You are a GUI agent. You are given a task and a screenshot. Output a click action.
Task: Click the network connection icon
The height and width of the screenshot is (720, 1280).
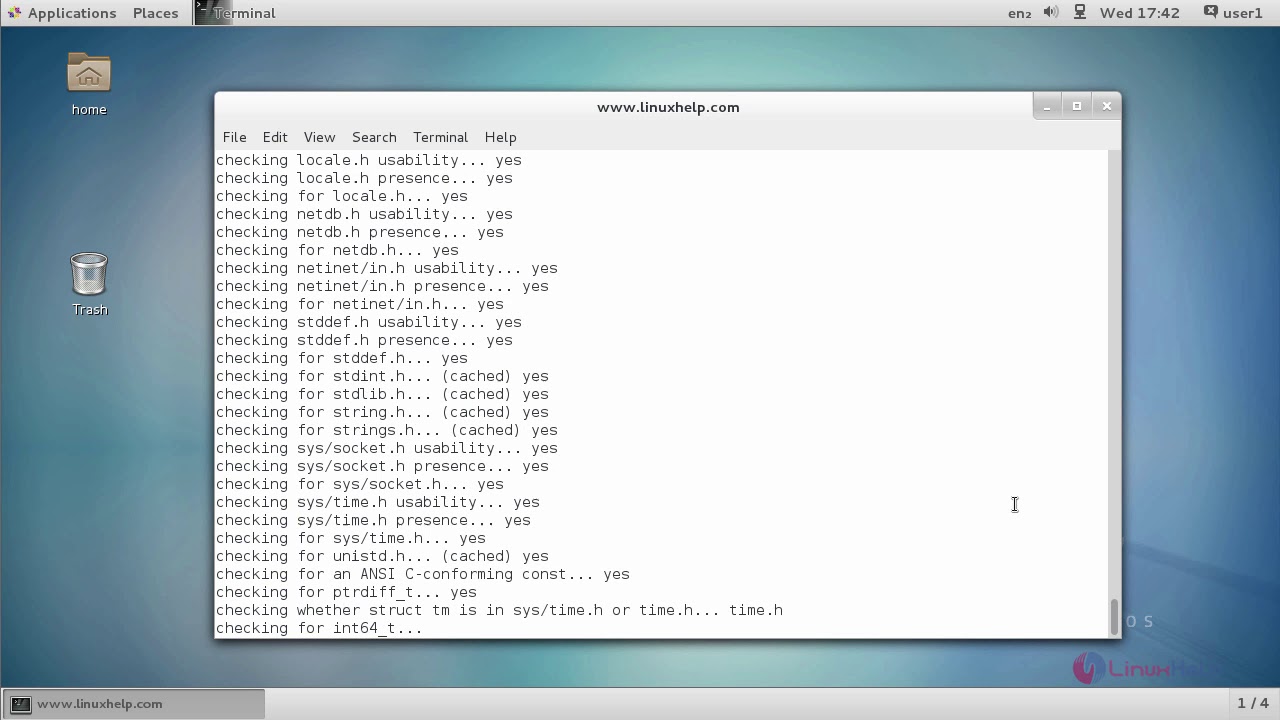click(x=1080, y=13)
